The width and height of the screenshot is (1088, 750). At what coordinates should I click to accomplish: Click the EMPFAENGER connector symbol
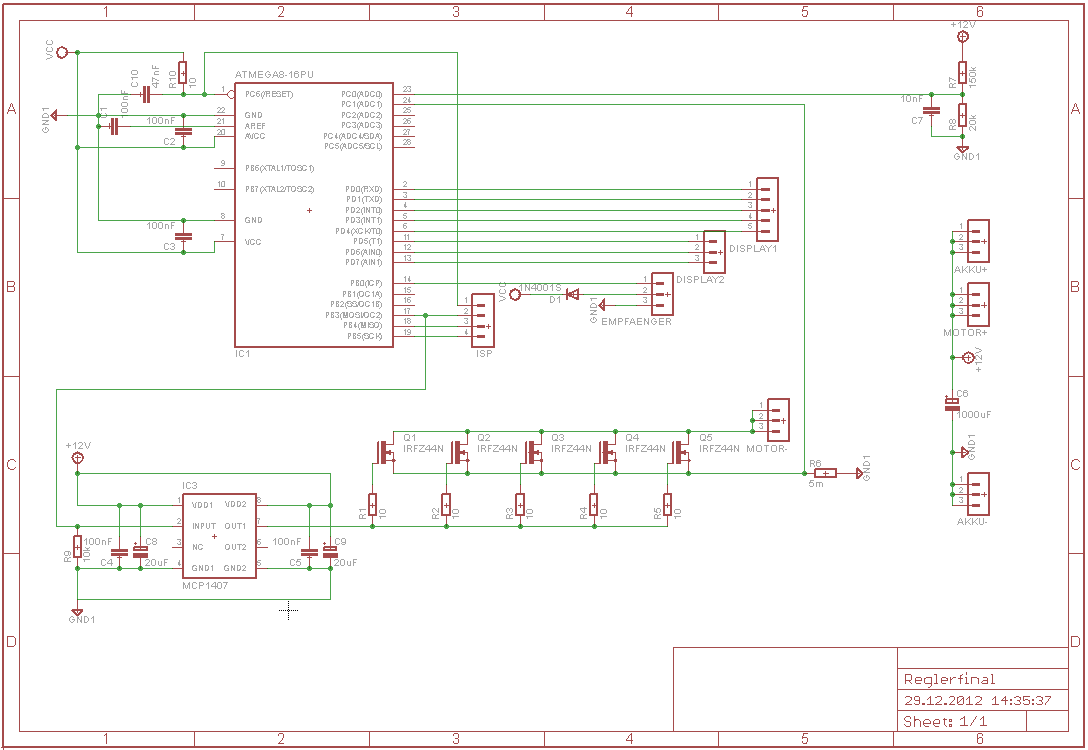click(x=661, y=294)
